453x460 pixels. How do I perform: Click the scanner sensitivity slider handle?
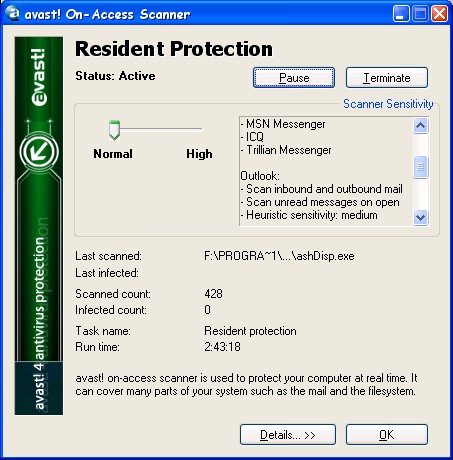pos(114,130)
